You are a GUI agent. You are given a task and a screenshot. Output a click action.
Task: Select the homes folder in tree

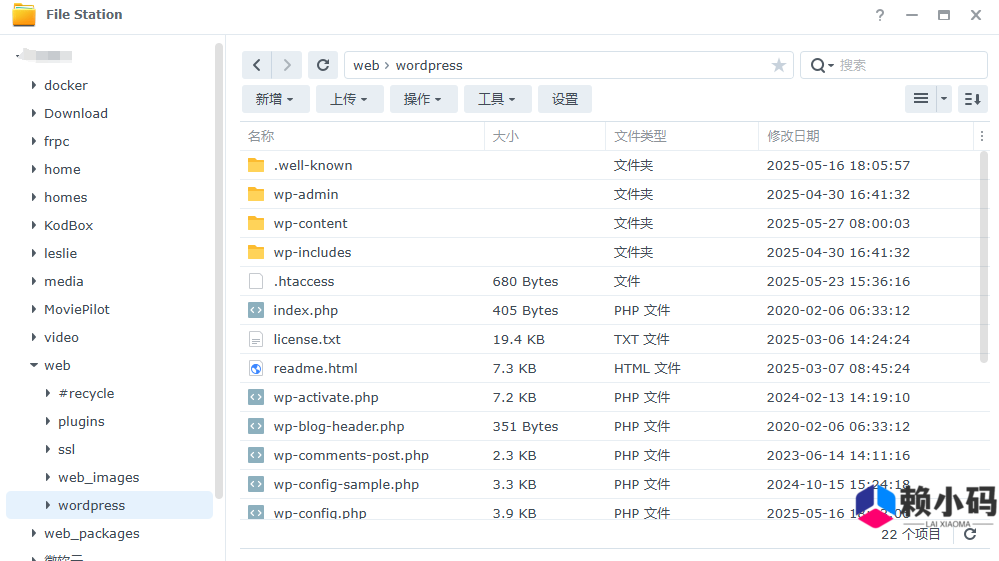66,197
